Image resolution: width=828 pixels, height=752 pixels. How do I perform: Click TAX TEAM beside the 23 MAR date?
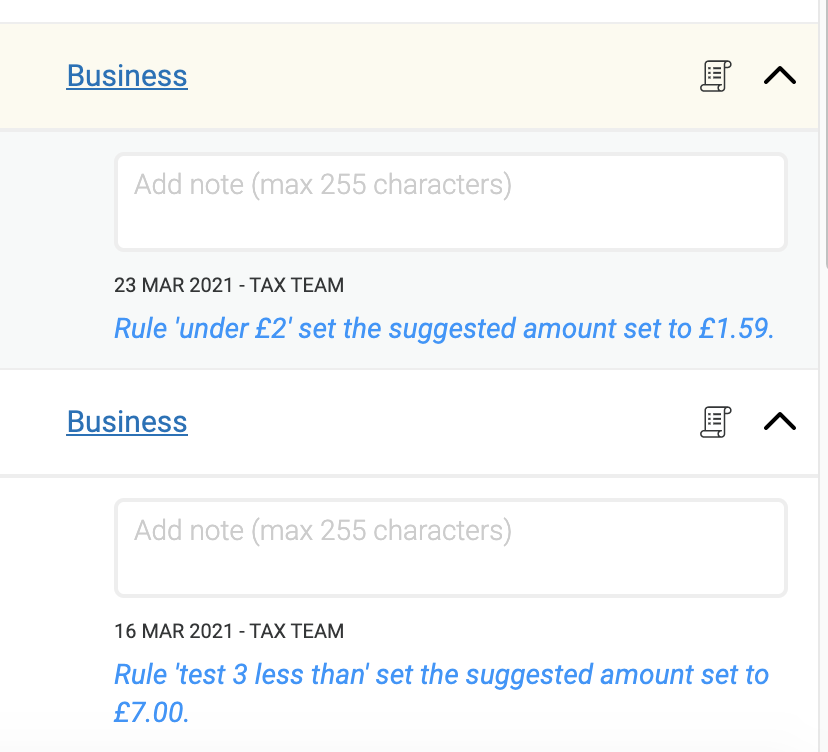tap(297, 286)
